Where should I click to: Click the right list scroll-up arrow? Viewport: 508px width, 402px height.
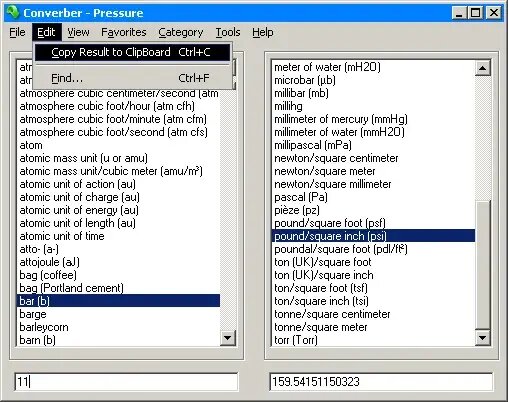(x=482, y=68)
